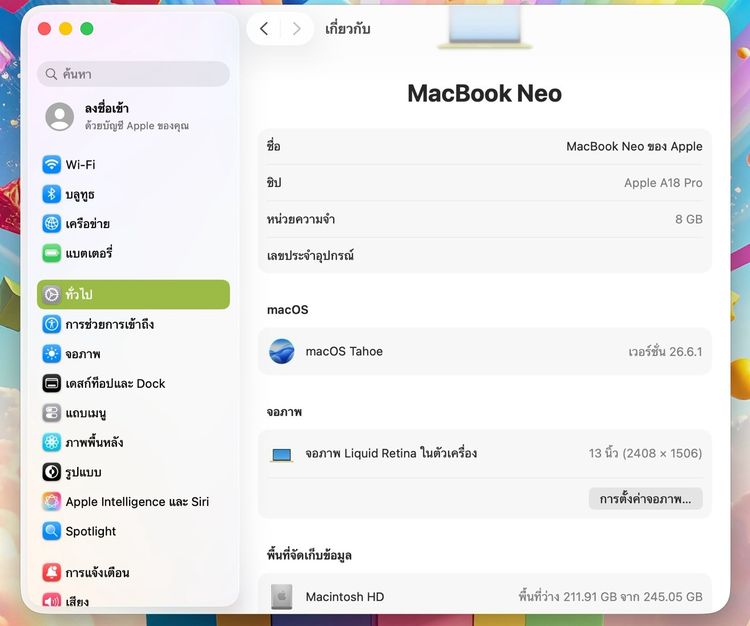This screenshot has width=750, height=626.
Task: Open the การตั้งค่าจอภาพ... display settings button
Action: [x=645, y=499]
